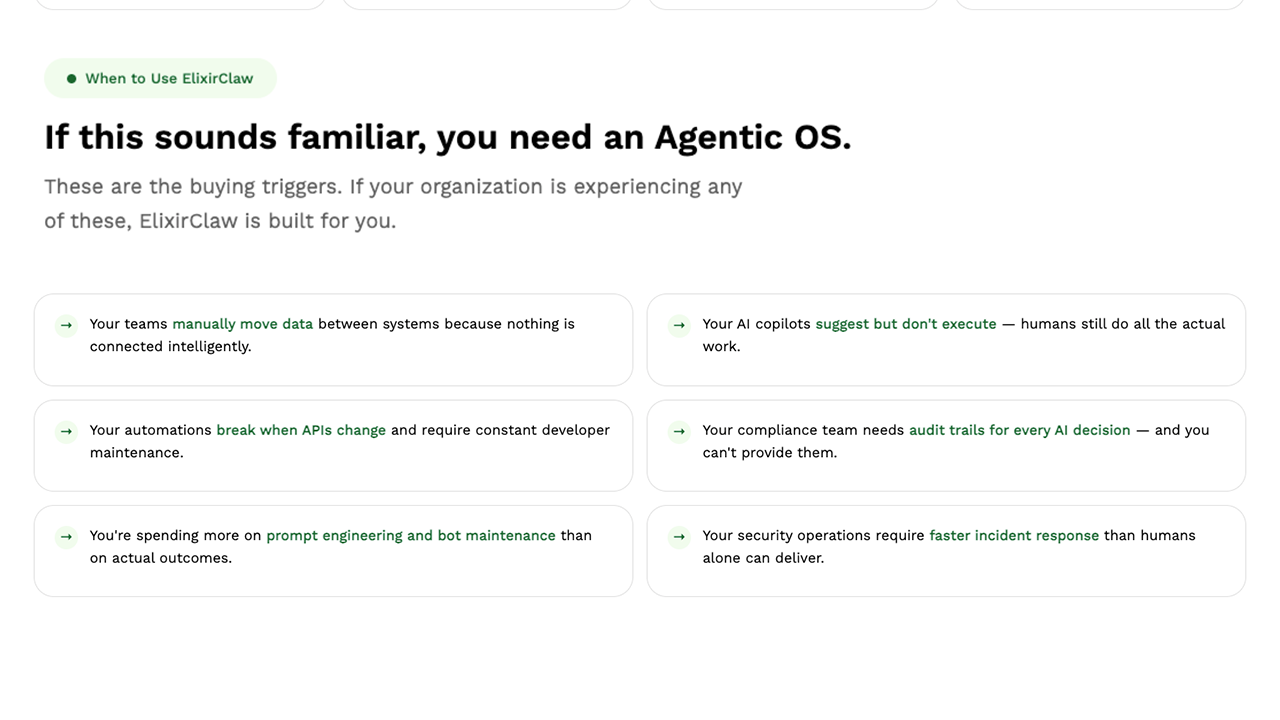
Task: Click the text 'on actual outcomes.'
Action: [x=161, y=559]
